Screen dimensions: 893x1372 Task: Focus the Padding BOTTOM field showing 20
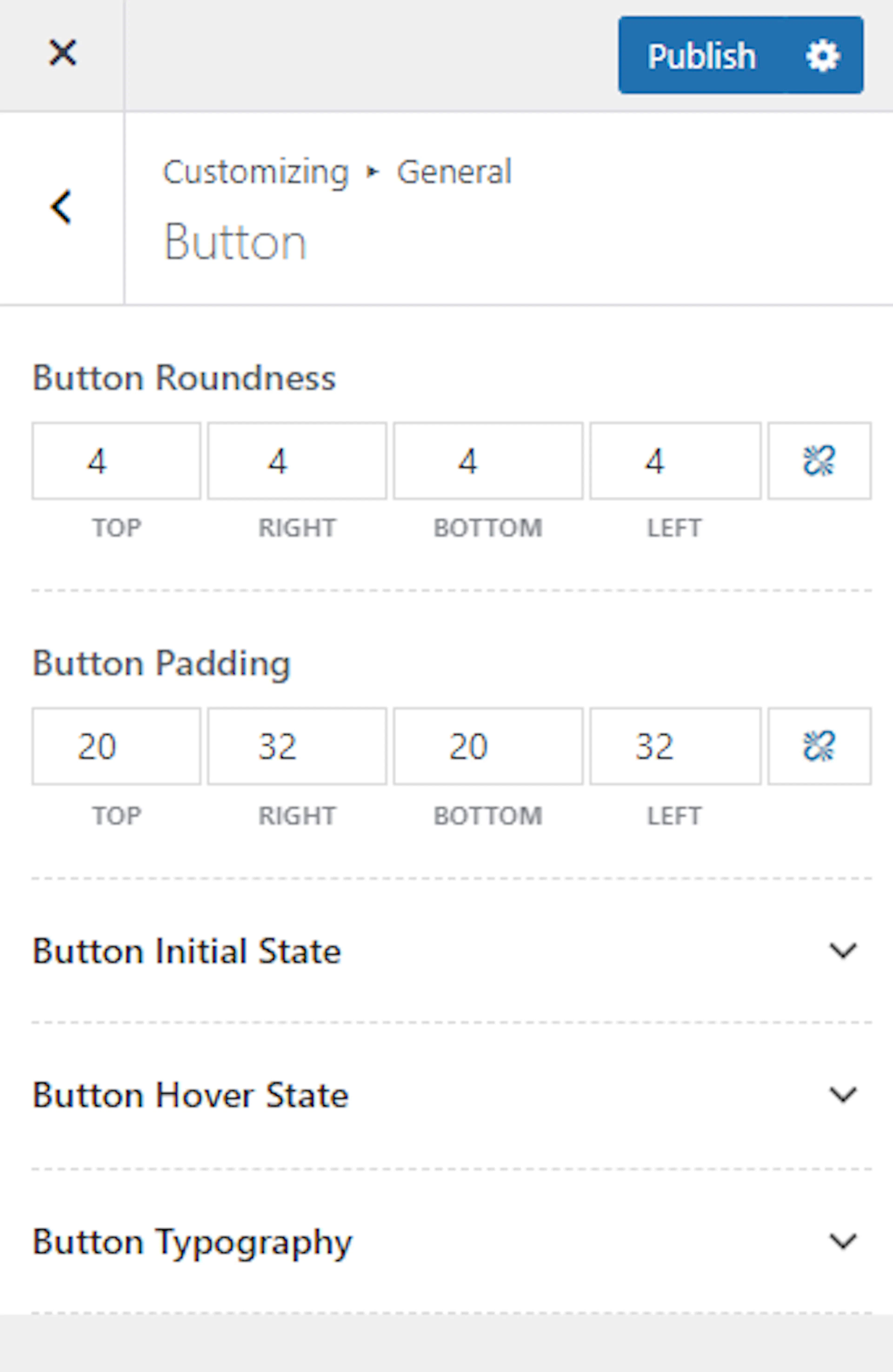[x=488, y=746]
